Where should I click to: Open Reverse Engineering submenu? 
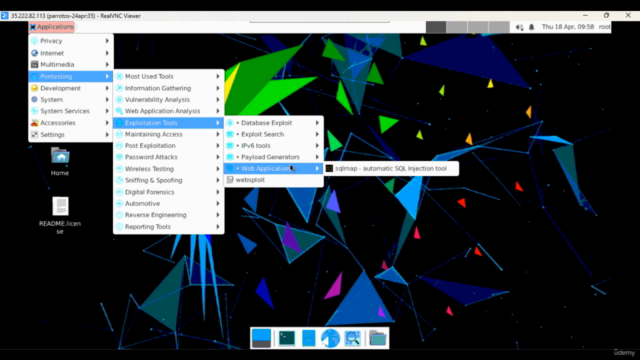coord(169,215)
